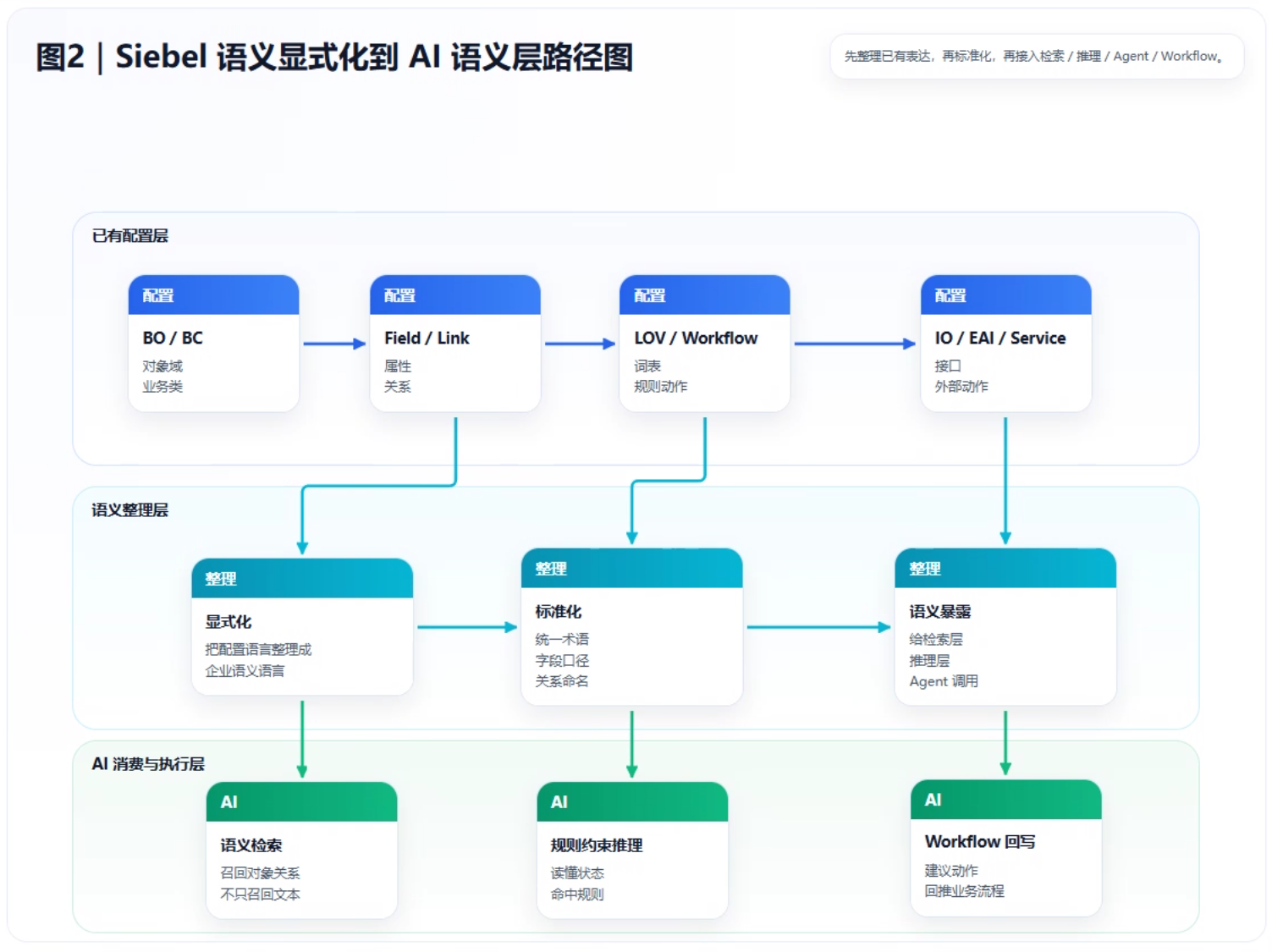1272x952 pixels.
Task: Click the '语义整理层' layer label
Action: coord(129,509)
